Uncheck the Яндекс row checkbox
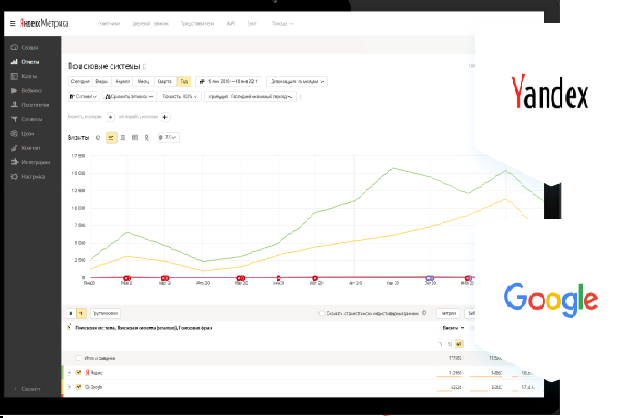 [x=78, y=372]
